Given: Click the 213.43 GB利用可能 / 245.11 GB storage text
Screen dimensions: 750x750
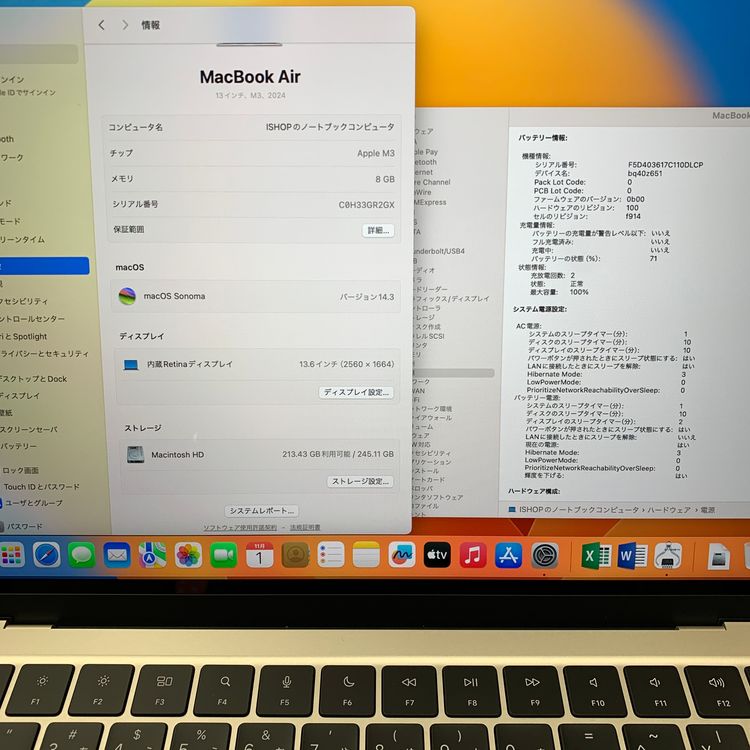Looking at the screenshot, I should (338, 454).
